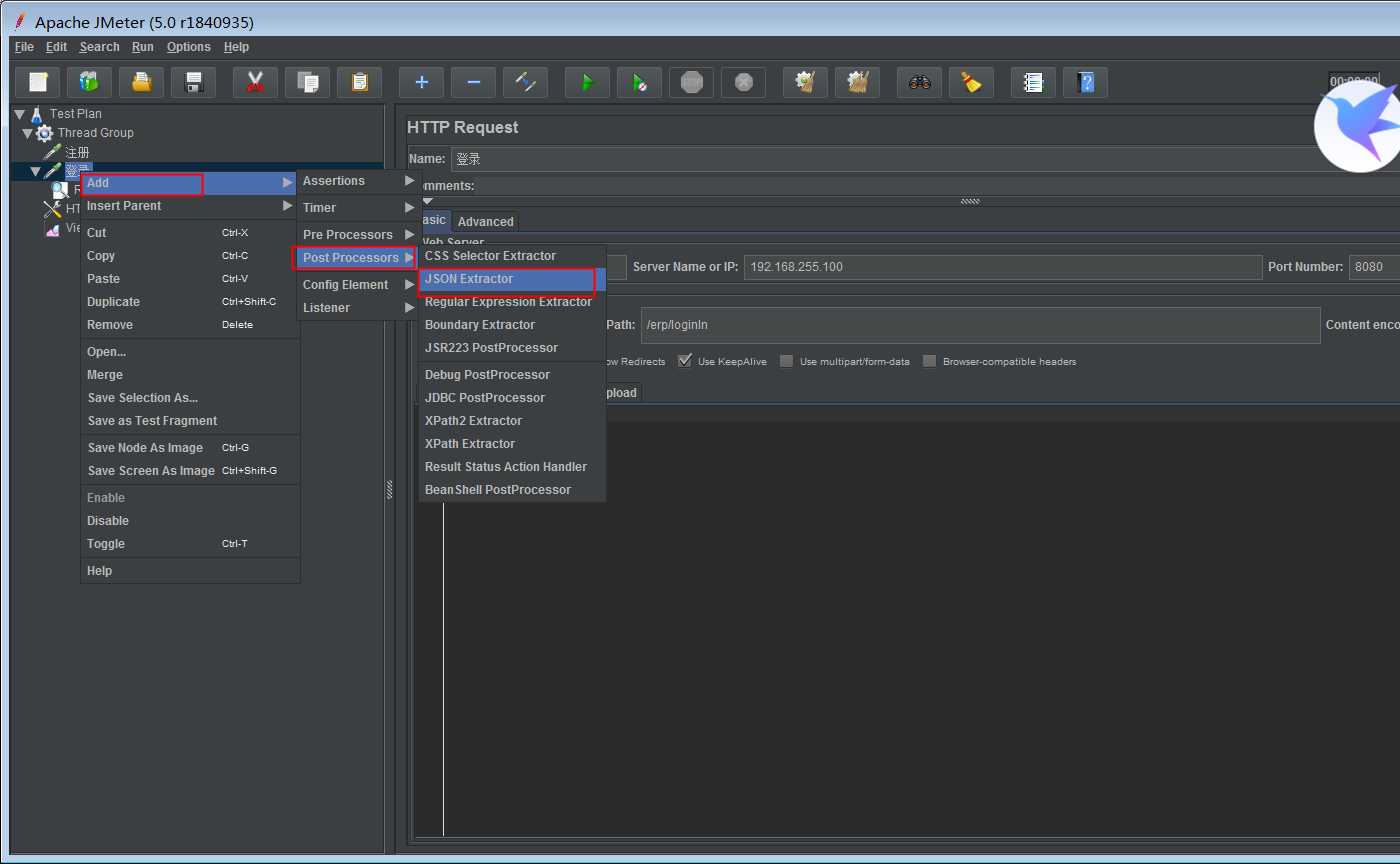
Task: Choose JSR223 PostProcessor
Action: click(512, 348)
